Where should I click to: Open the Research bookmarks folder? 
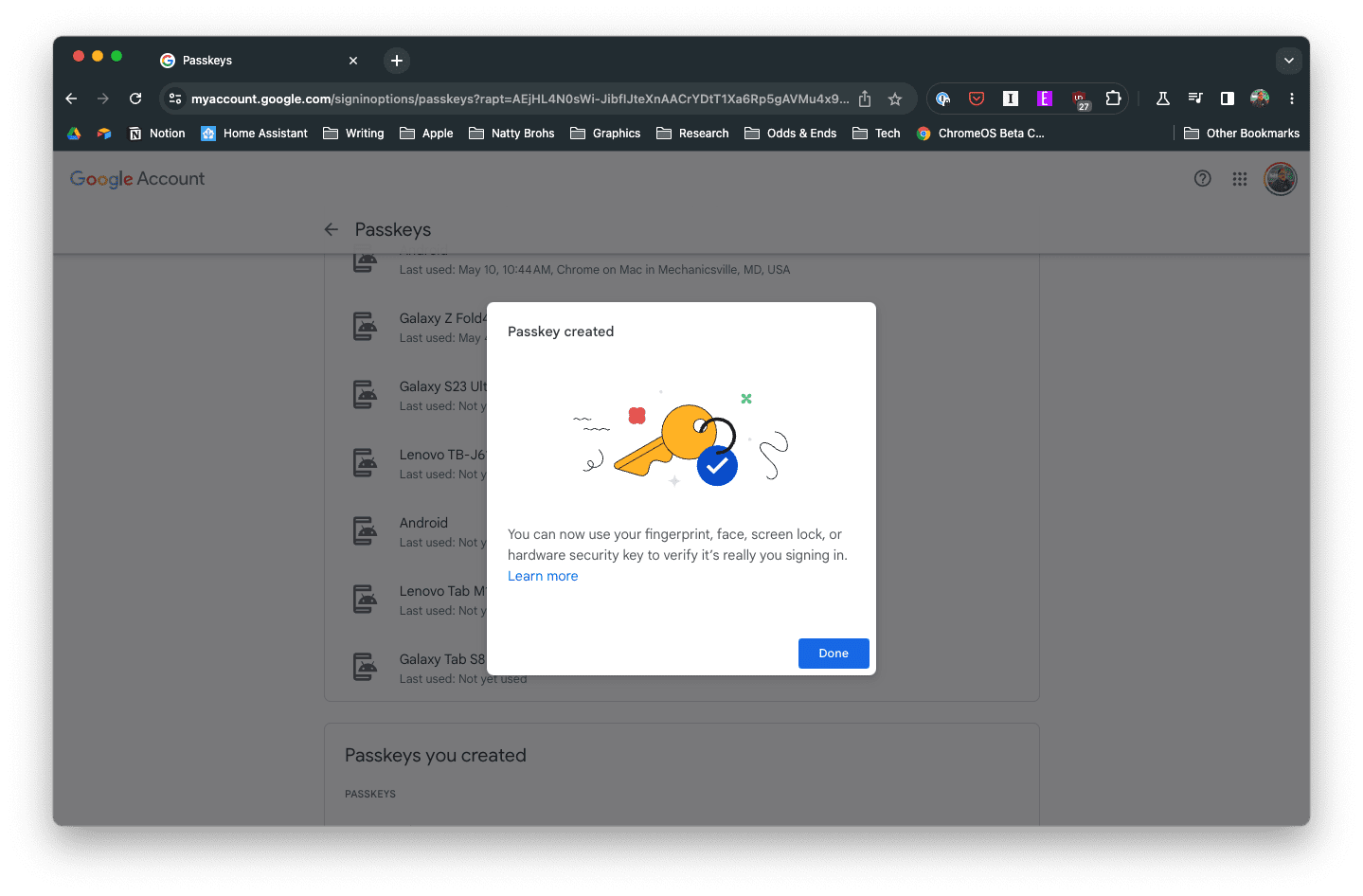click(x=692, y=134)
